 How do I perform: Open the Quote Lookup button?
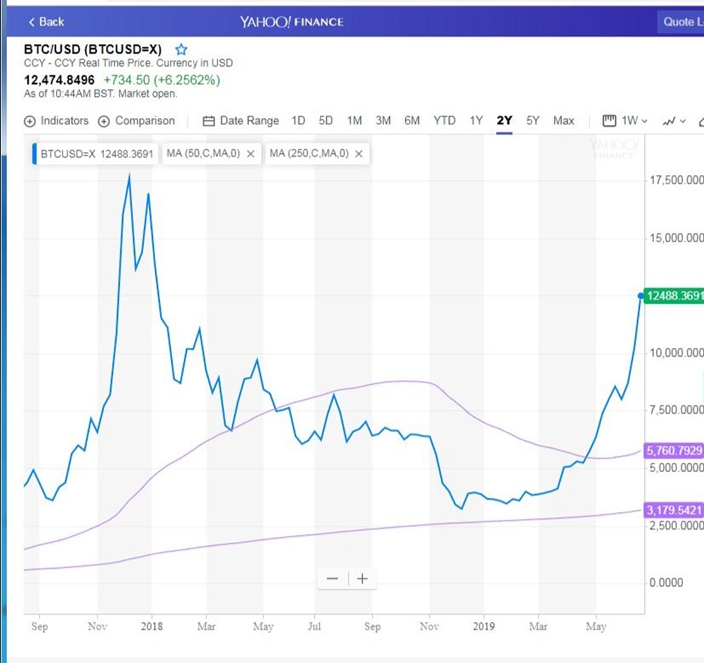(x=681, y=22)
